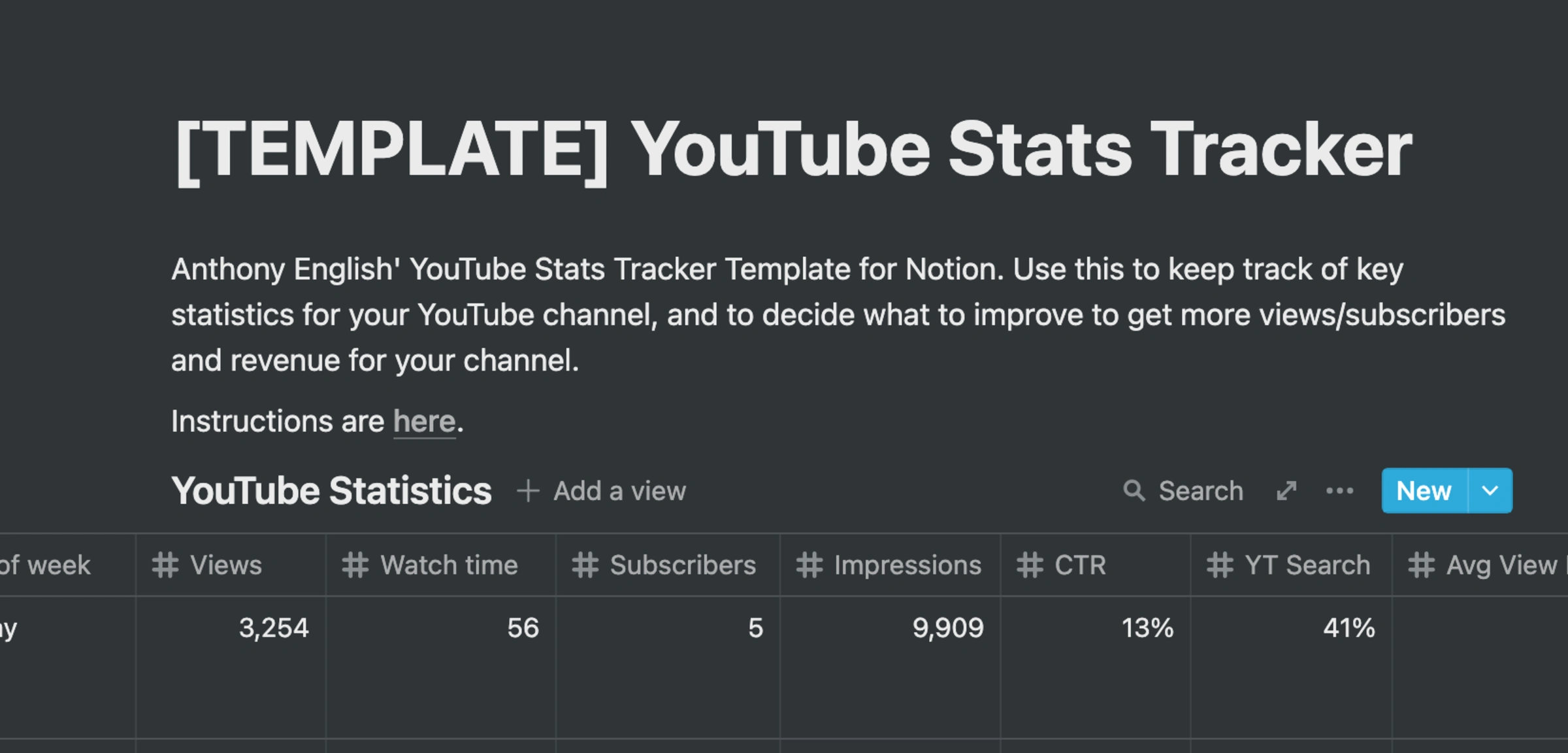Click Add a view for YouTube Statistics

(x=618, y=491)
